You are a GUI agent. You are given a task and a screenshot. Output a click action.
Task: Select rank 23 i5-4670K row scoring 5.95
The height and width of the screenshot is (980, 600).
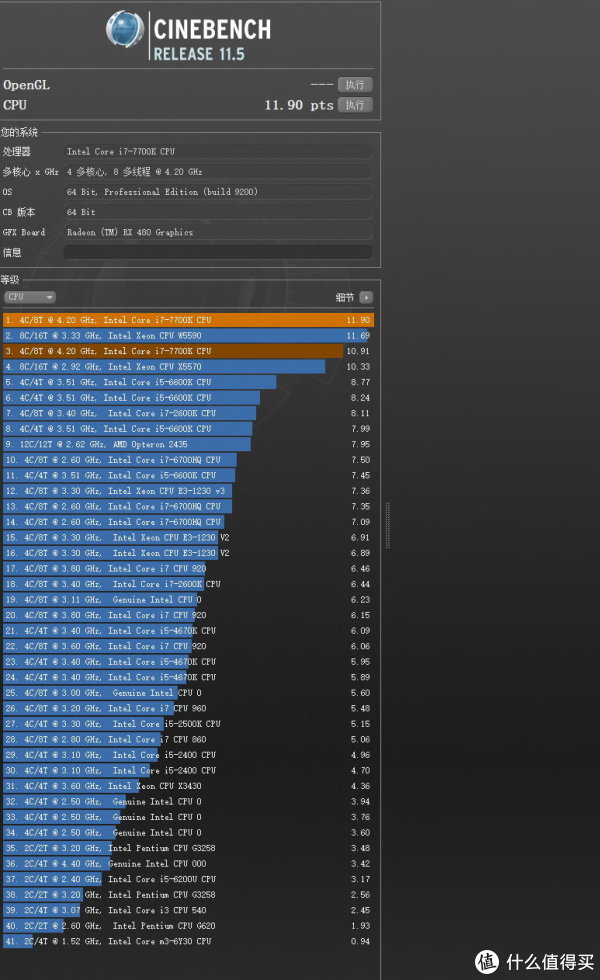pyautogui.click(x=188, y=662)
